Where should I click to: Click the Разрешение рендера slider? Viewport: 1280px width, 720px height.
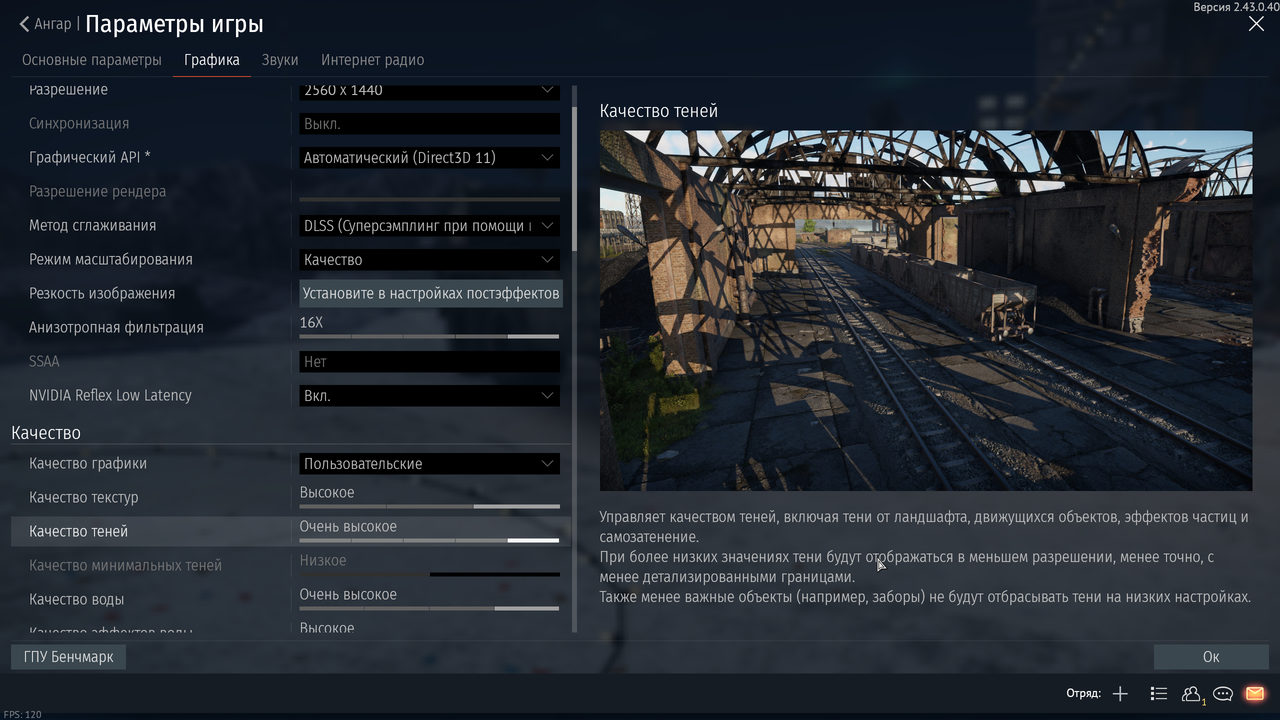pyautogui.click(x=430, y=199)
